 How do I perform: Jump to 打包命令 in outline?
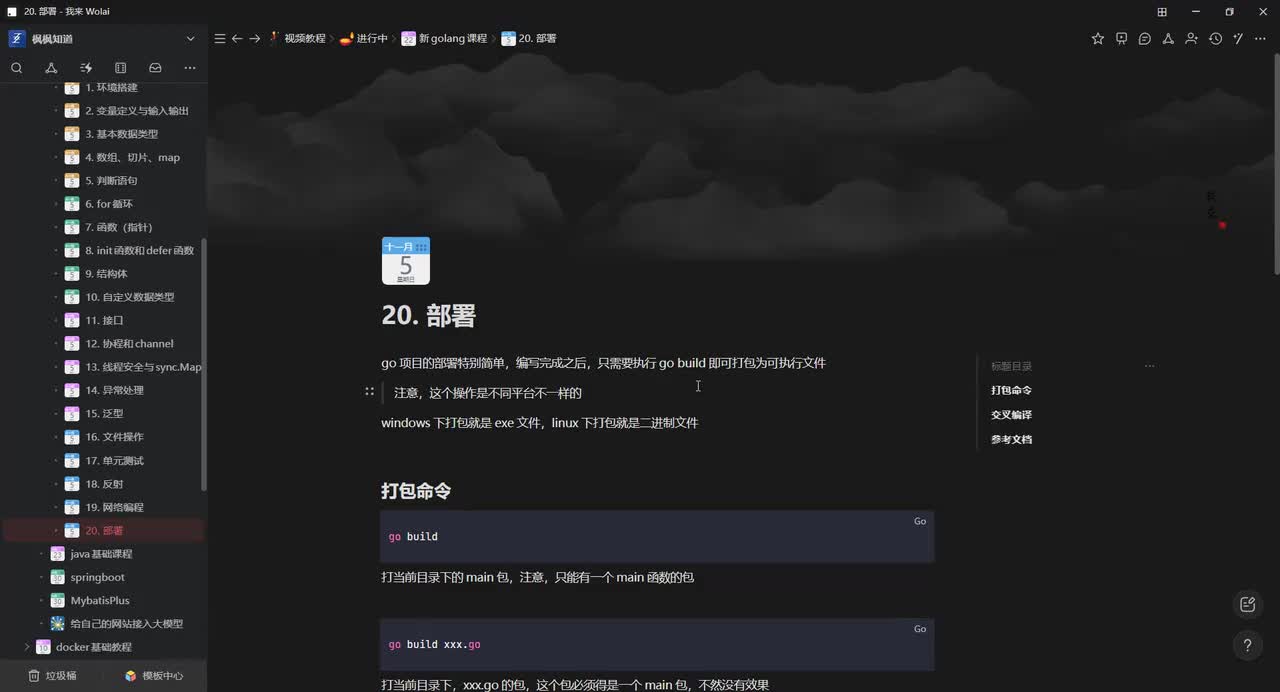pyautogui.click(x=1011, y=390)
